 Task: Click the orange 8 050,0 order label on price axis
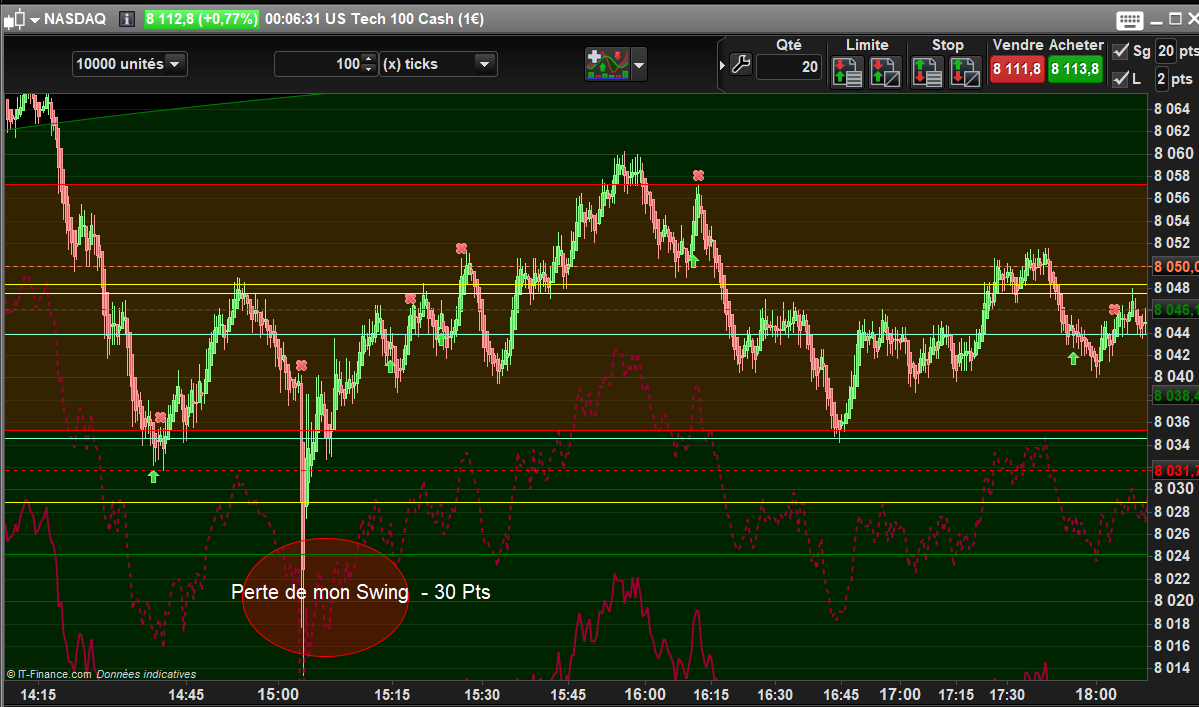point(1175,267)
